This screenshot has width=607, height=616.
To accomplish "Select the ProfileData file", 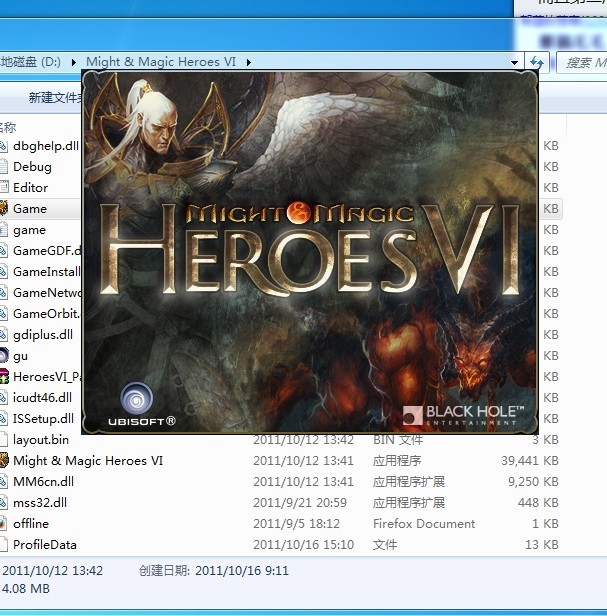I will [x=44, y=545].
